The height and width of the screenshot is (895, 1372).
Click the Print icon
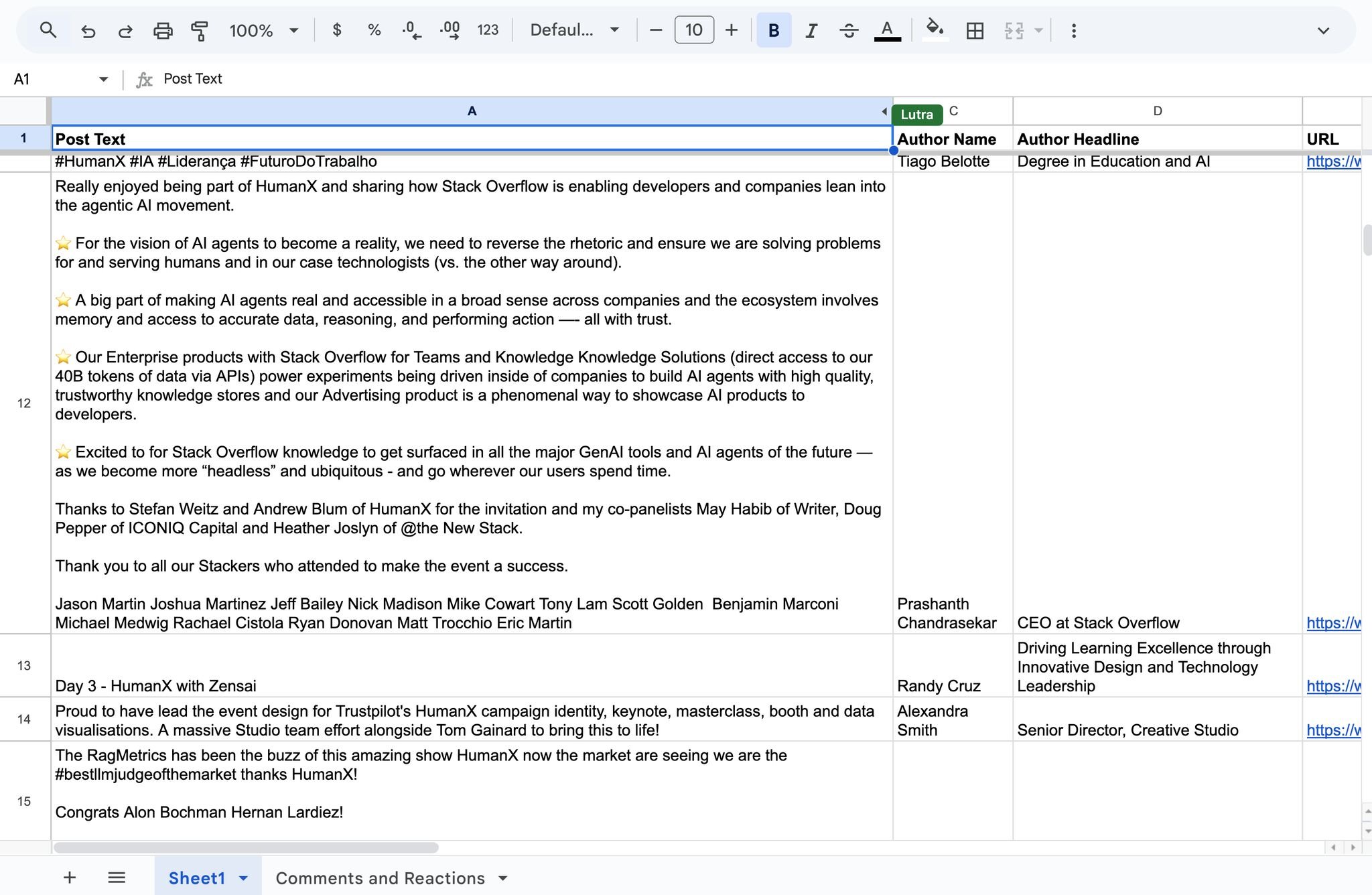(163, 31)
